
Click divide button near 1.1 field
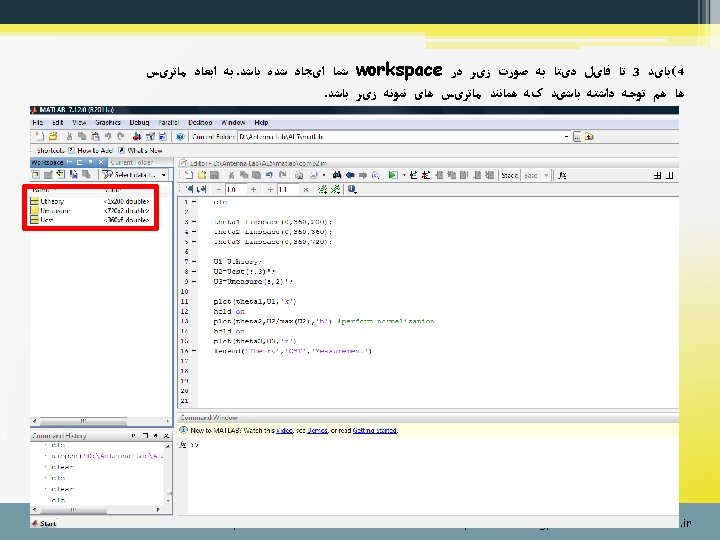(x=270, y=189)
